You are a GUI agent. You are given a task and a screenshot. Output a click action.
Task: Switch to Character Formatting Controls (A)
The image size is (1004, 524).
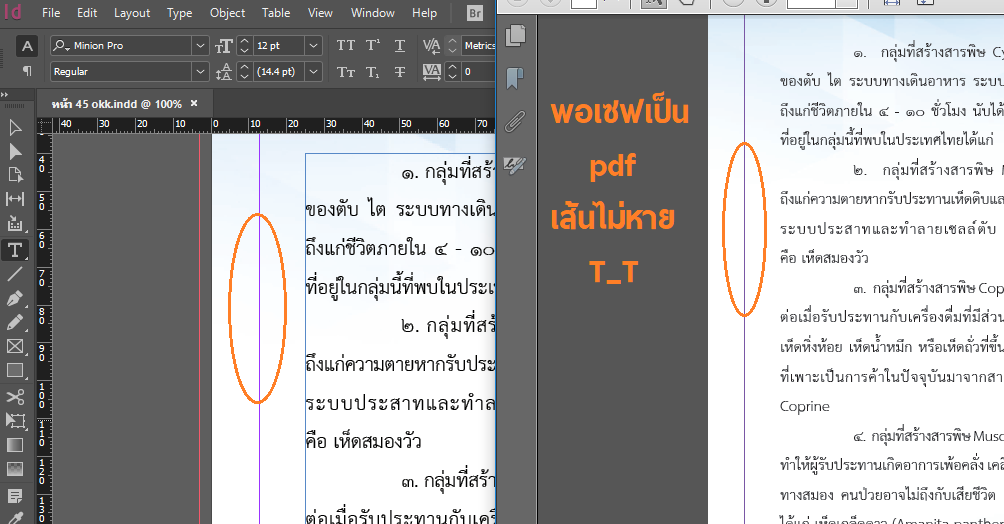(27, 46)
